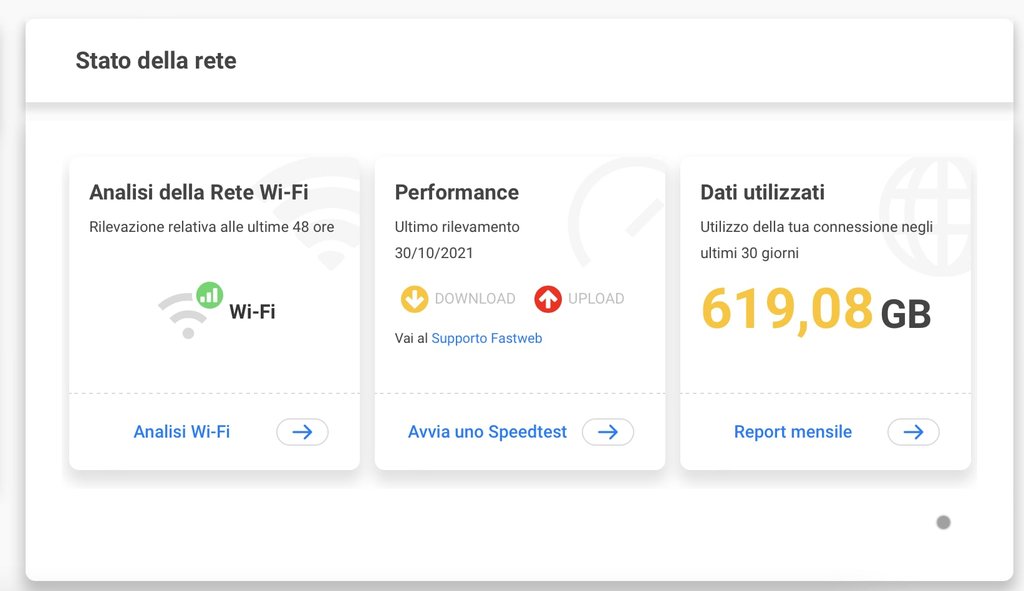Click the green Wi-Fi signal strength badge
The height and width of the screenshot is (591, 1024).
click(210, 296)
